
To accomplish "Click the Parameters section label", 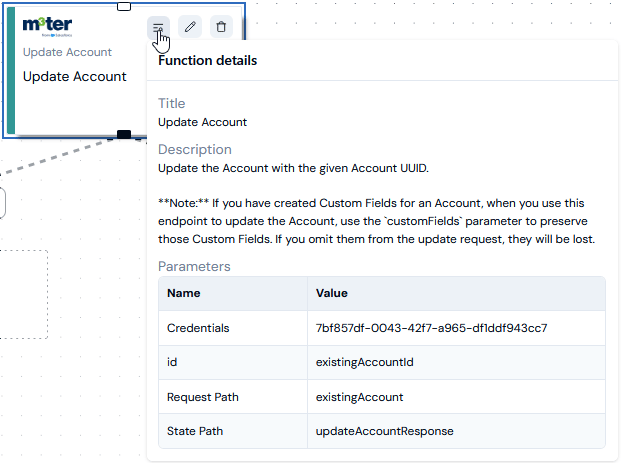I will (x=194, y=267).
